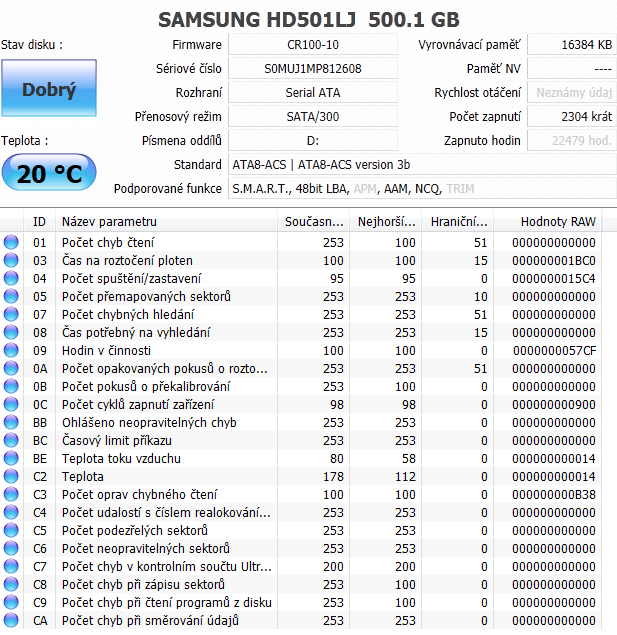
Task: Click status icon for Počet cyklů zapnutí zařízení
Action: pyautogui.click(x=11, y=404)
